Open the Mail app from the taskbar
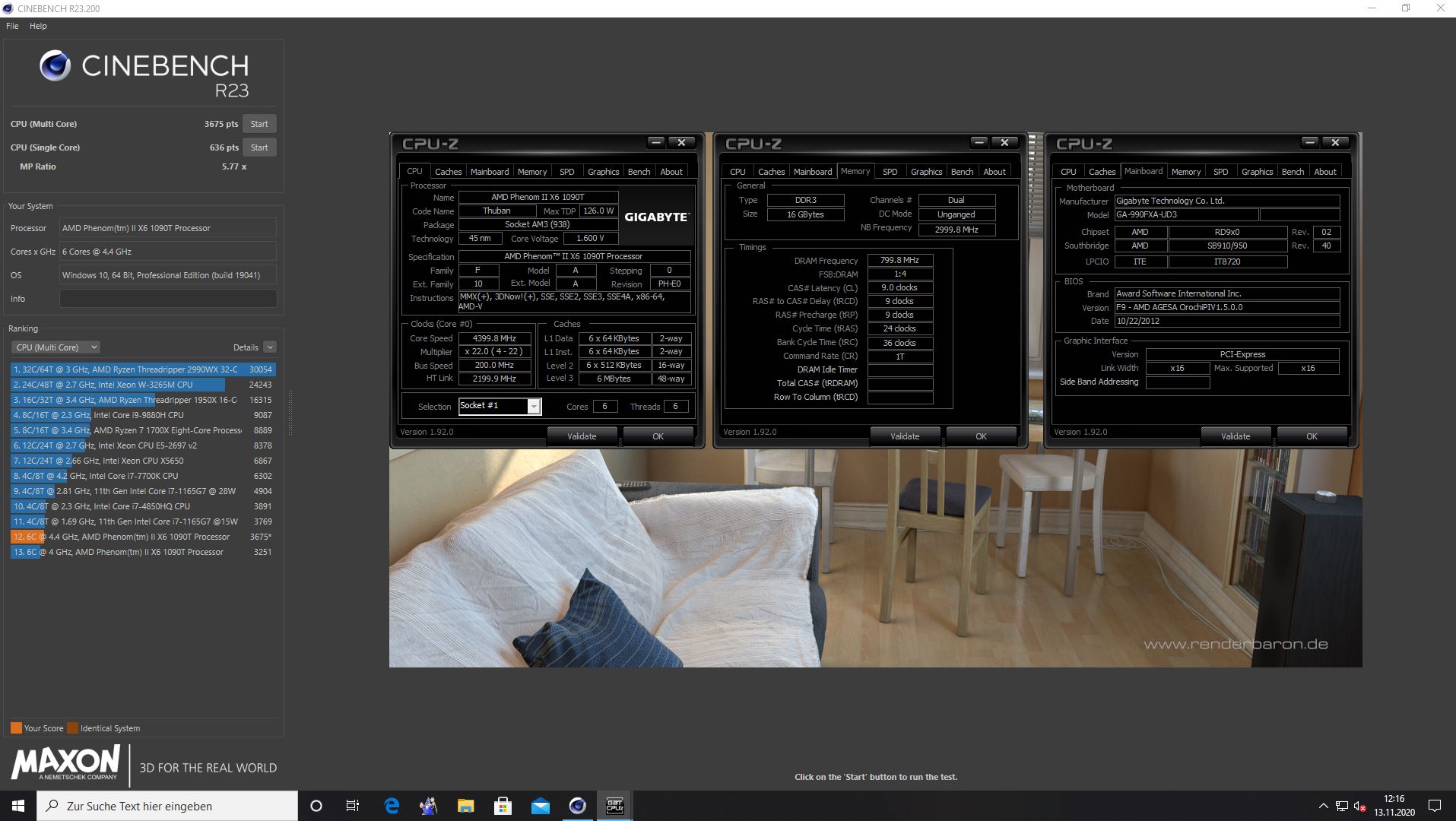This screenshot has height=821, width=1456. pyautogui.click(x=541, y=805)
